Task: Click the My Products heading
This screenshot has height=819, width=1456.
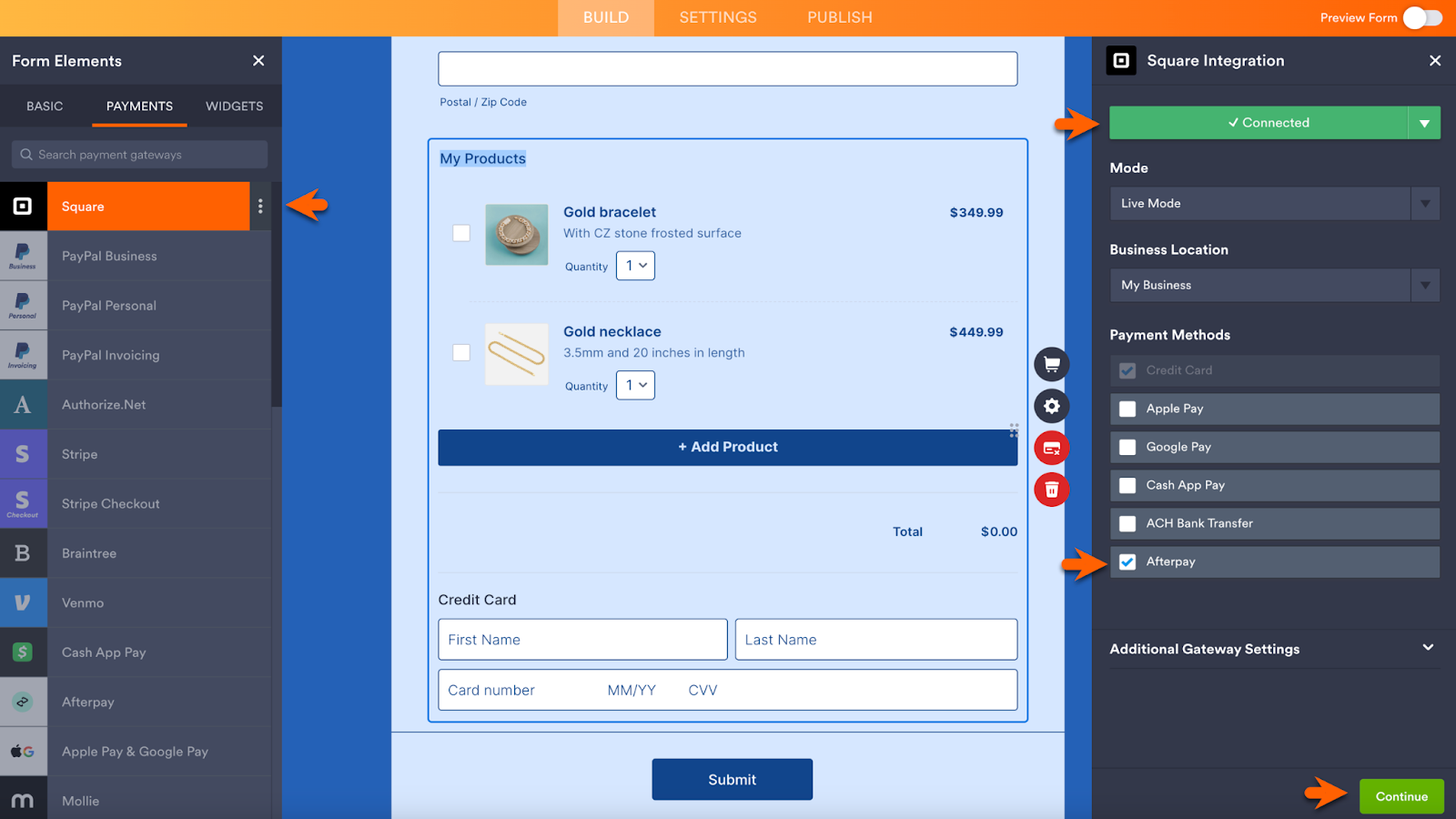Action: tap(483, 158)
